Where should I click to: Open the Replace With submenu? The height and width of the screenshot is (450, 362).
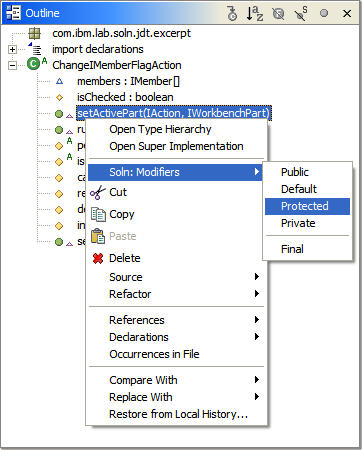[x=176, y=397]
